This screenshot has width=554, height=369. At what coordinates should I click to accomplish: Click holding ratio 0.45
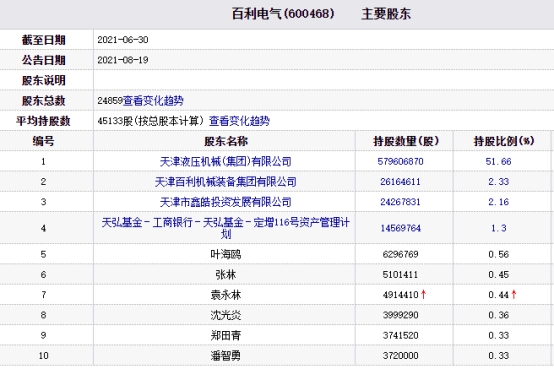coord(498,275)
